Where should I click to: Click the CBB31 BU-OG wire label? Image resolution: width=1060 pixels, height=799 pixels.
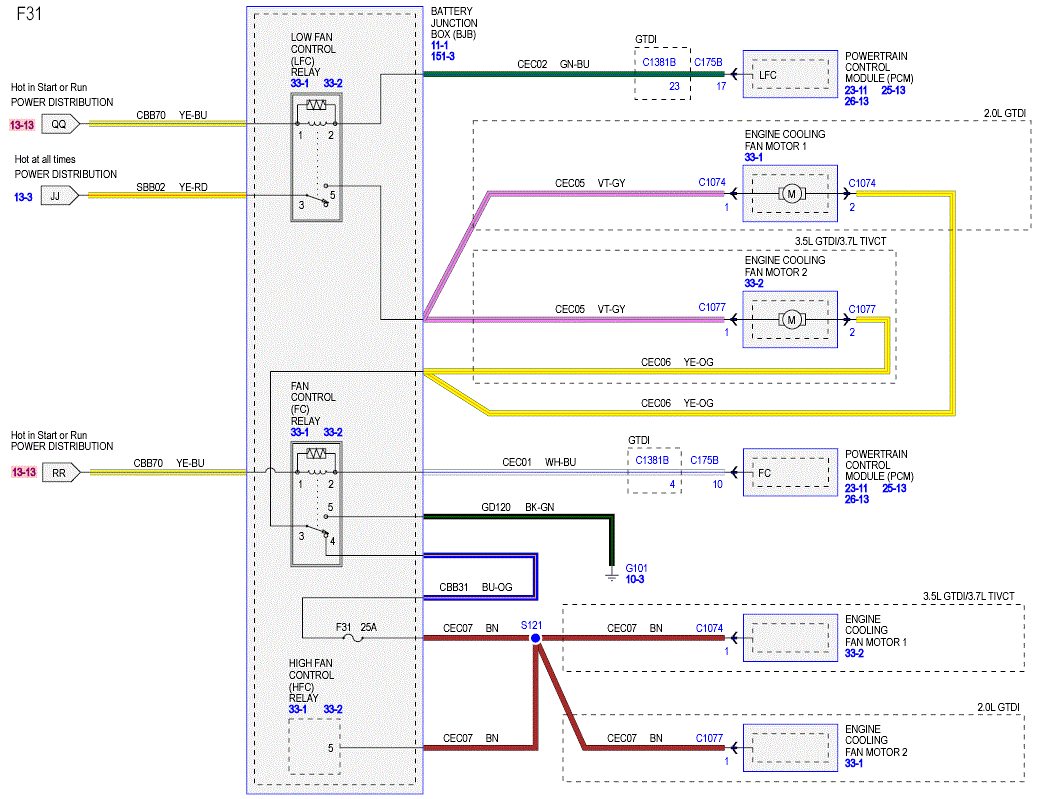475,587
